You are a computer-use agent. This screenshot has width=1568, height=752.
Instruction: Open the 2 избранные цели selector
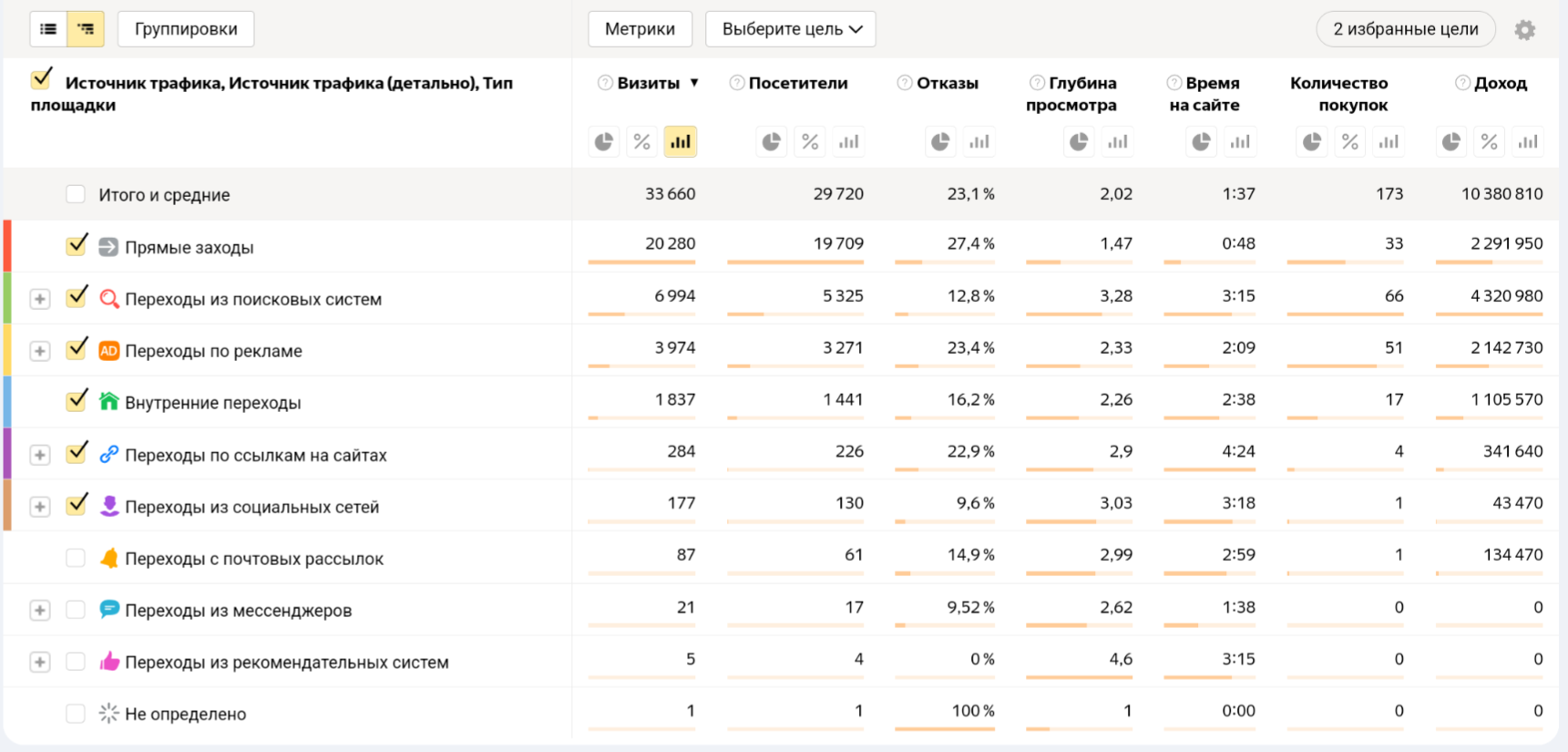(x=1405, y=29)
